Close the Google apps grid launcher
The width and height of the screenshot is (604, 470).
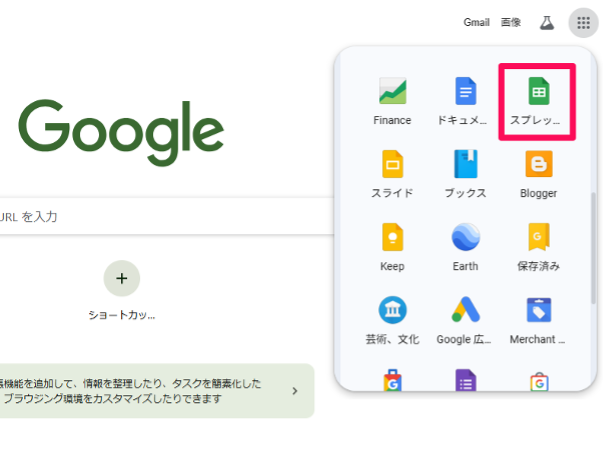pos(583,23)
